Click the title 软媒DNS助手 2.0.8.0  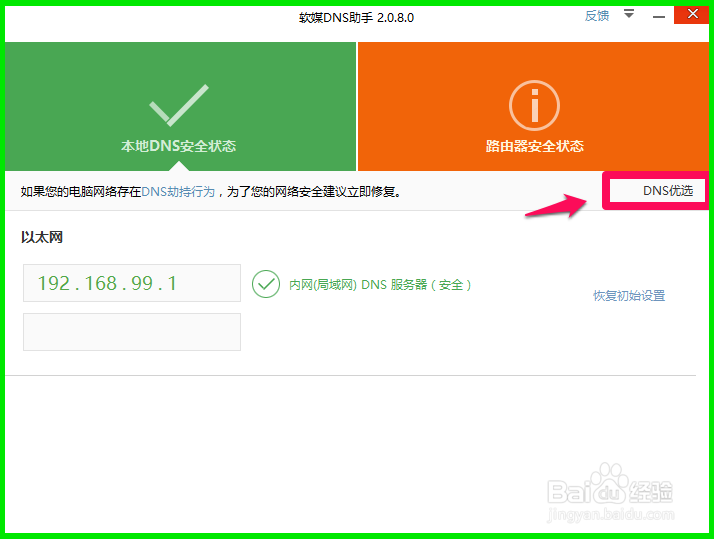coord(356,18)
